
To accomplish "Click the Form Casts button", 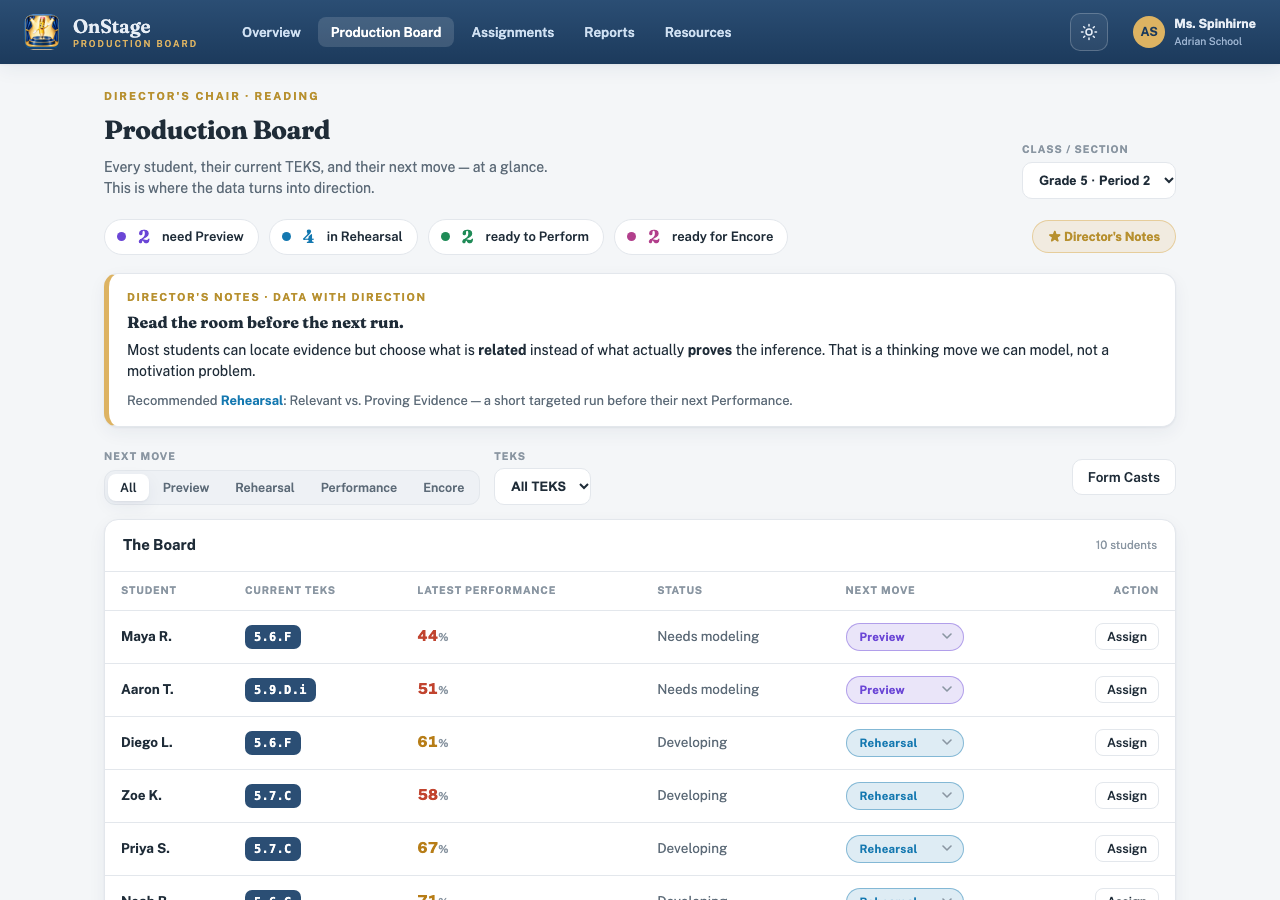I will tap(1124, 477).
